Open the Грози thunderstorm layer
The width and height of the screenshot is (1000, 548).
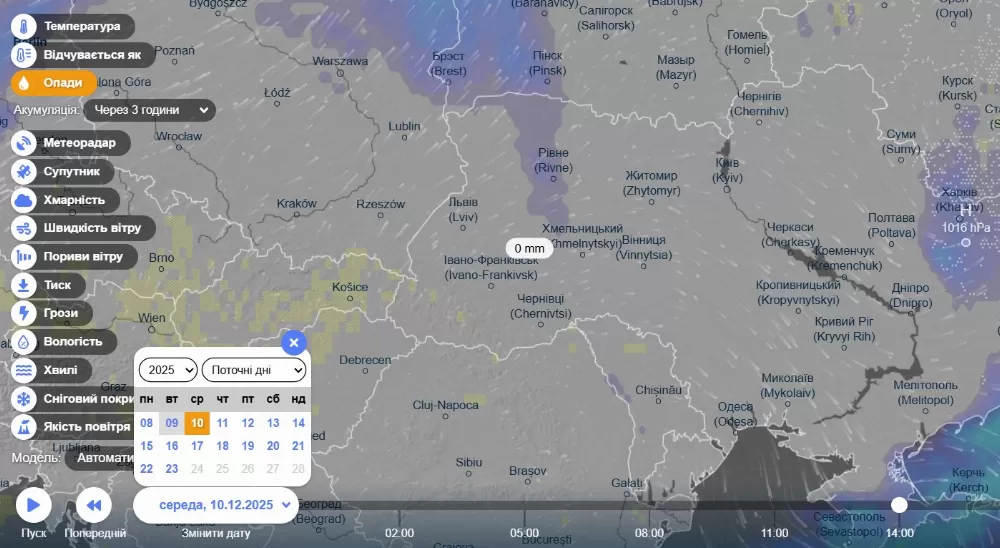[24, 313]
